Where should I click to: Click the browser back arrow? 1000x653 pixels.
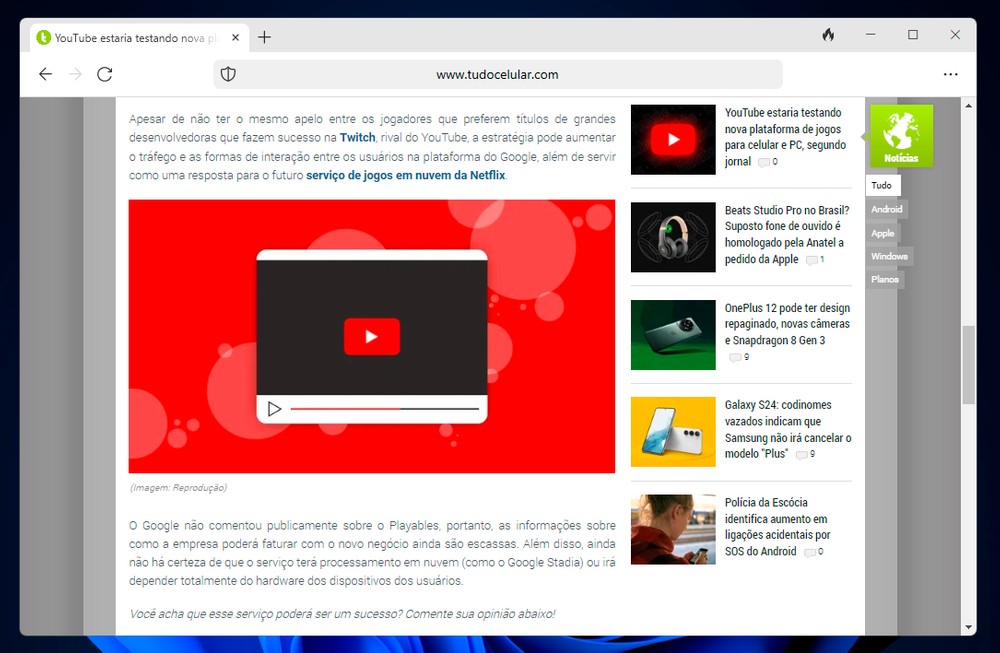pyautogui.click(x=45, y=74)
